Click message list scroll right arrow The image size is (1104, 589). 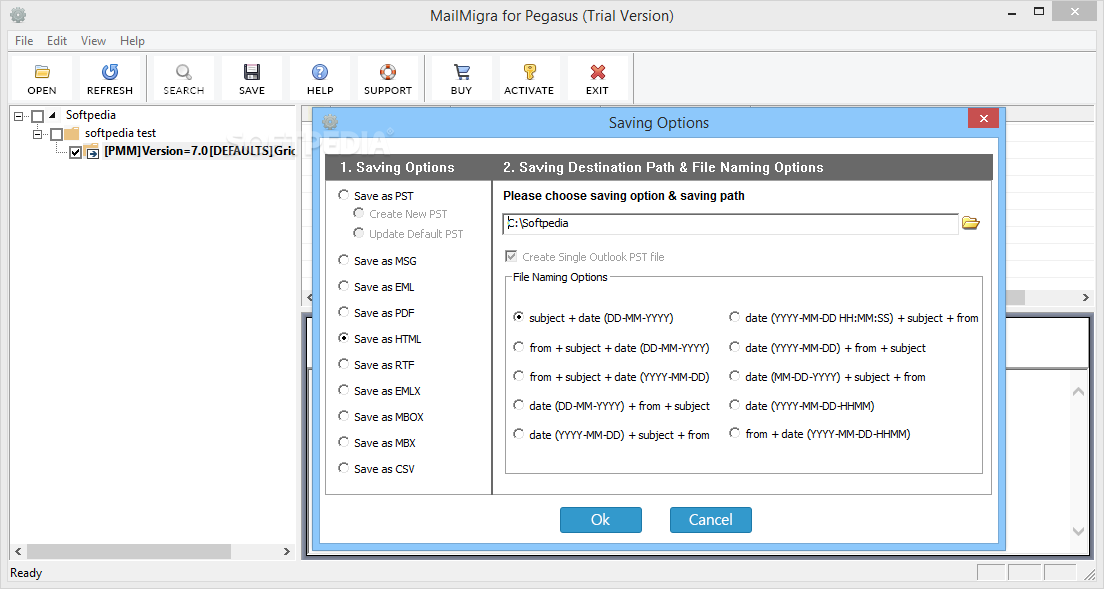[1086, 298]
